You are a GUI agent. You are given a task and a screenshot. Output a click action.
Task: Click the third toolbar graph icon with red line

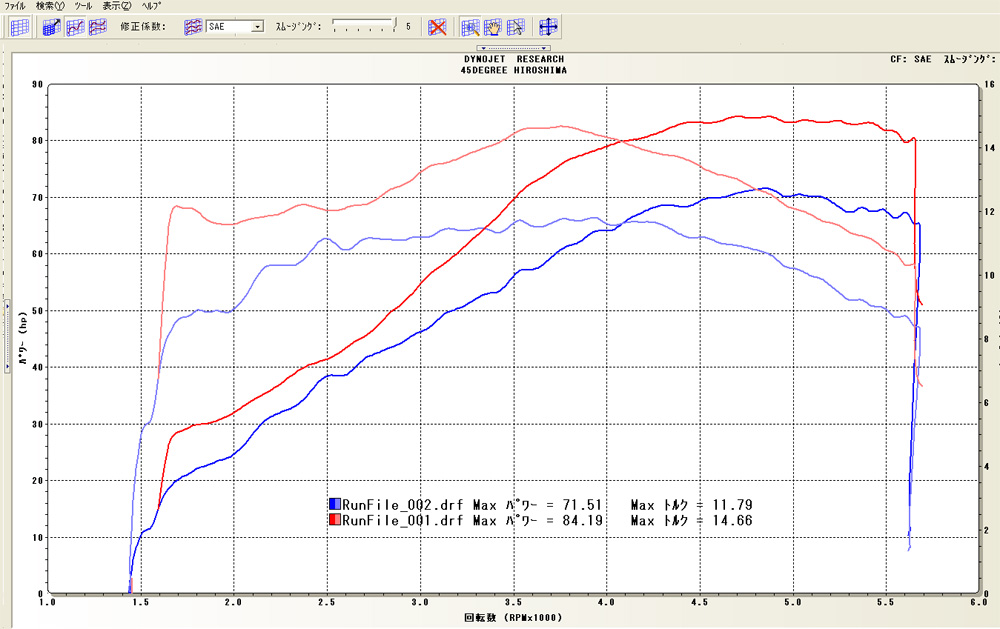[x=75, y=27]
